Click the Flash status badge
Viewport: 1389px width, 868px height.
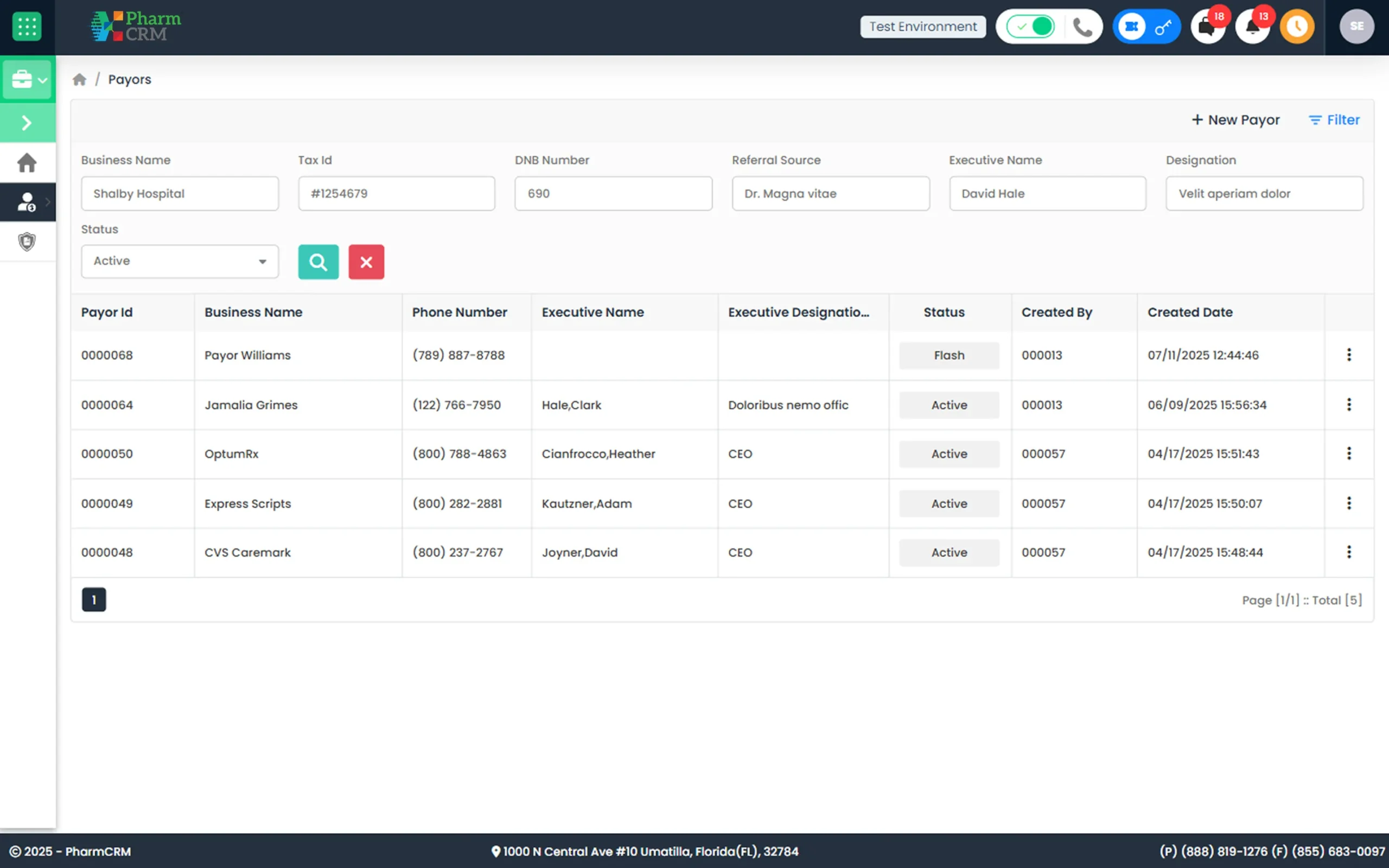[949, 355]
